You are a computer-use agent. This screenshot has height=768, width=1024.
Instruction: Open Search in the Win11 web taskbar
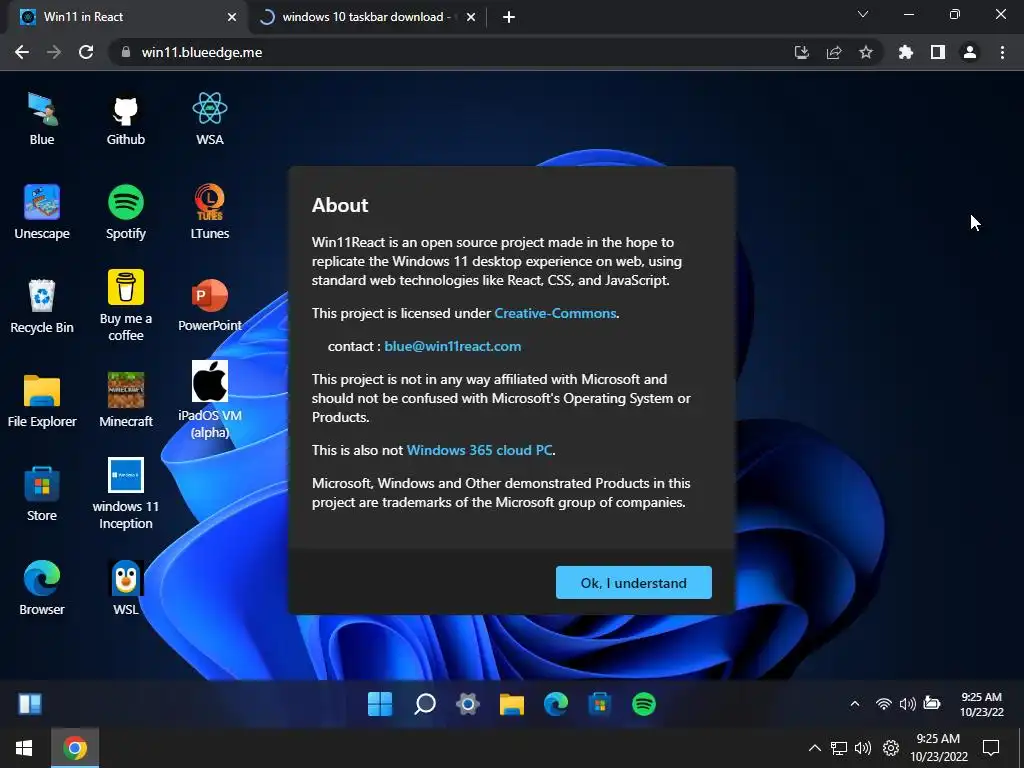[424, 704]
